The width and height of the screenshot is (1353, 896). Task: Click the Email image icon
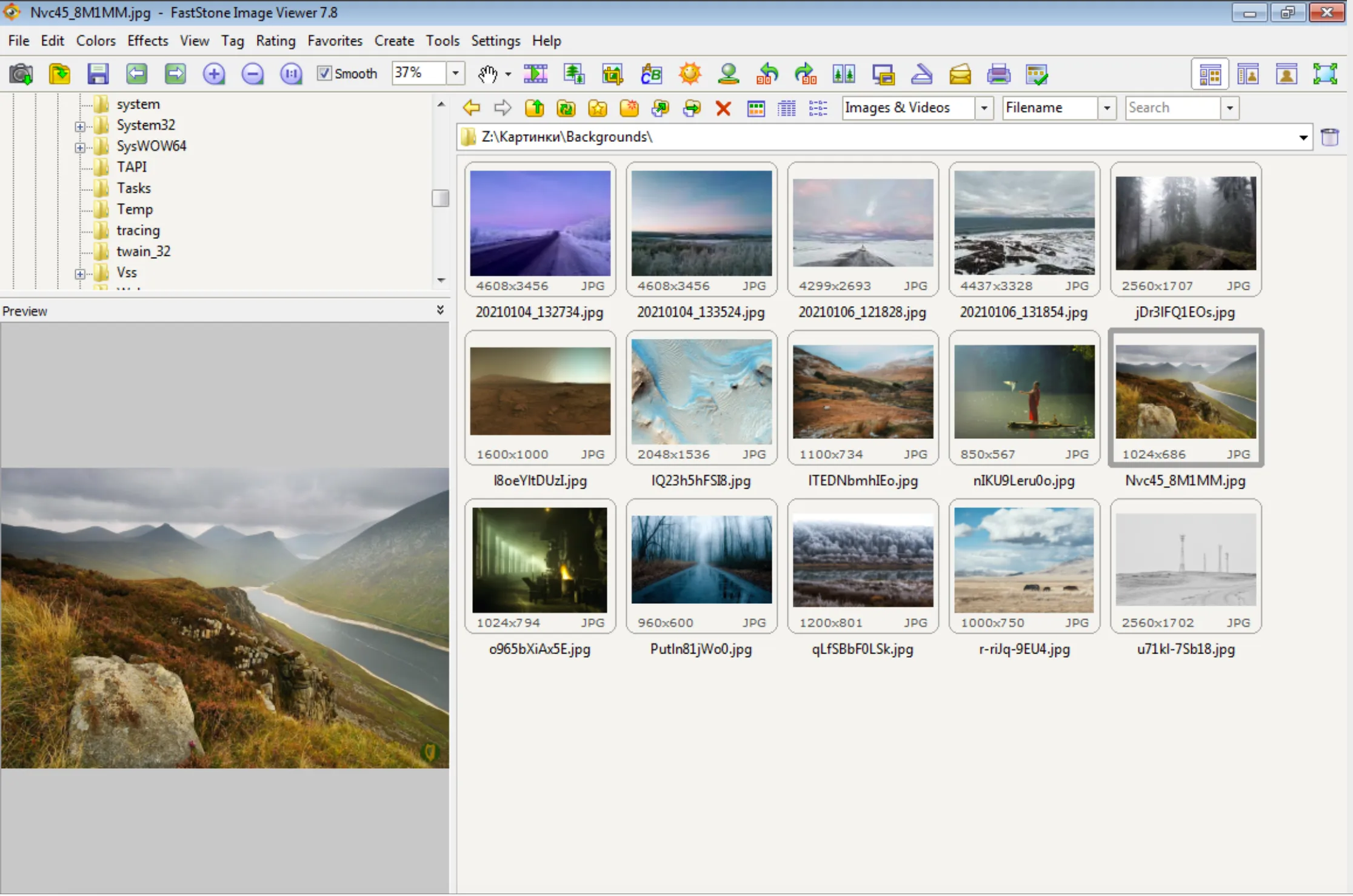coord(960,74)
